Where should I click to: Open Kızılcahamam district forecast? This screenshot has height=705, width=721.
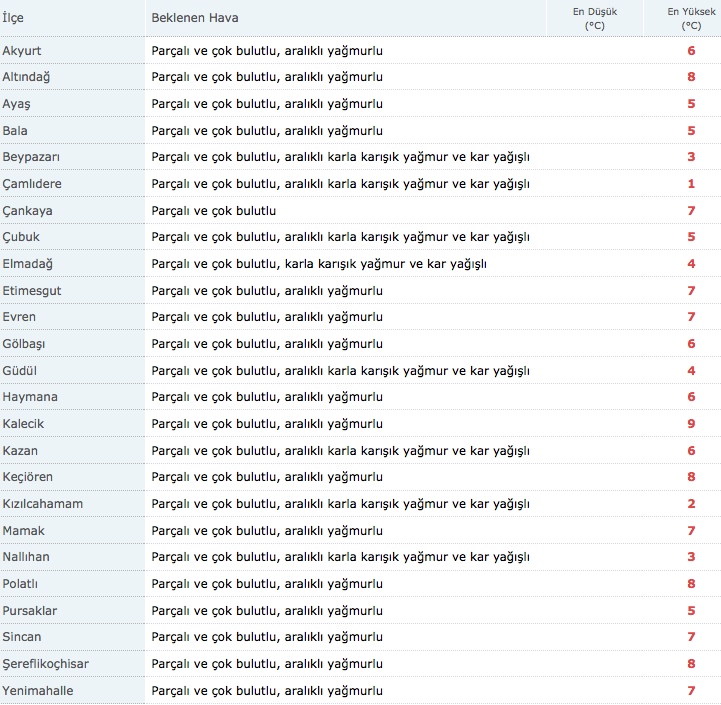tap(43, 504)
